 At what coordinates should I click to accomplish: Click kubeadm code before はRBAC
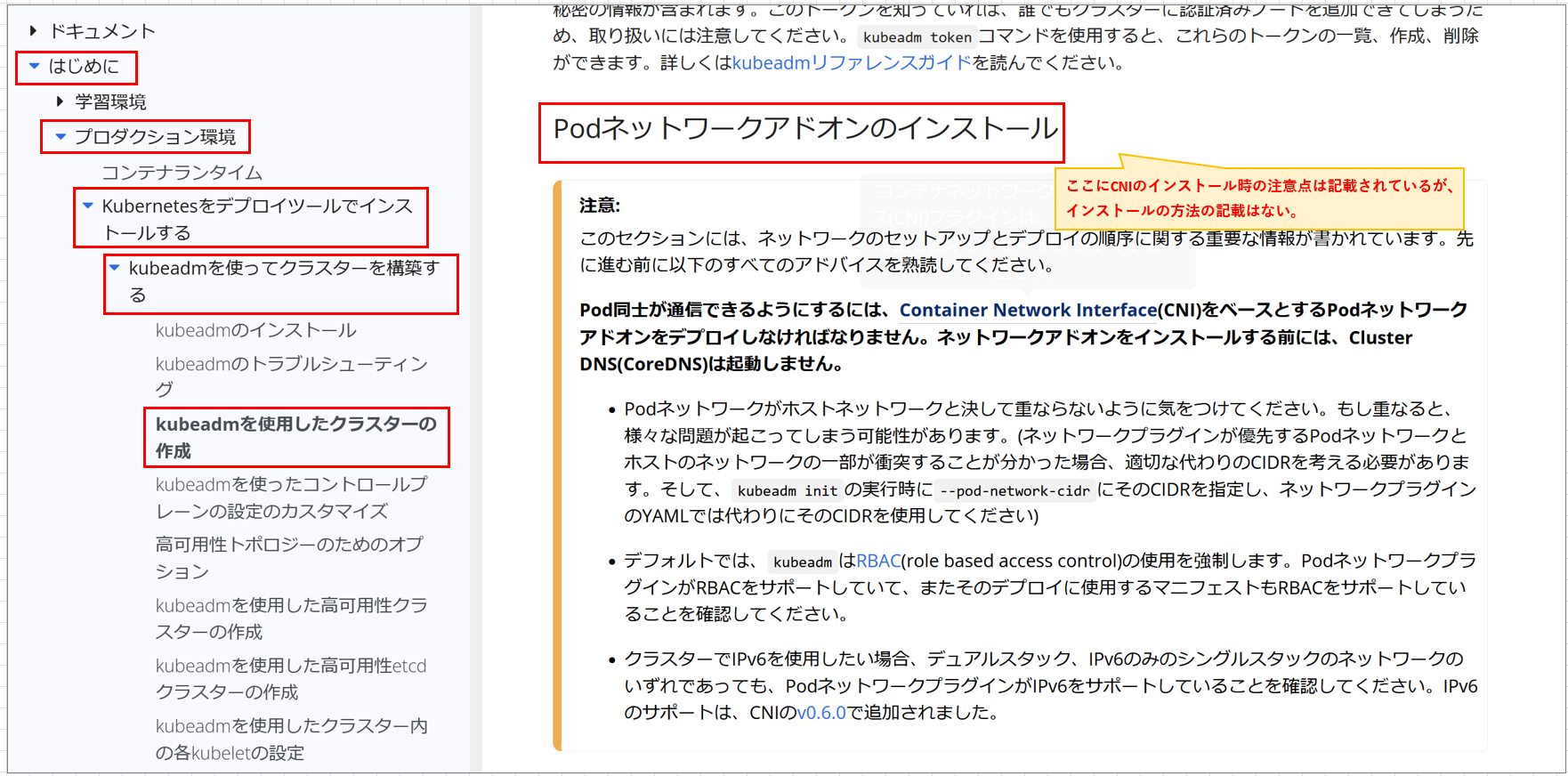803,562
